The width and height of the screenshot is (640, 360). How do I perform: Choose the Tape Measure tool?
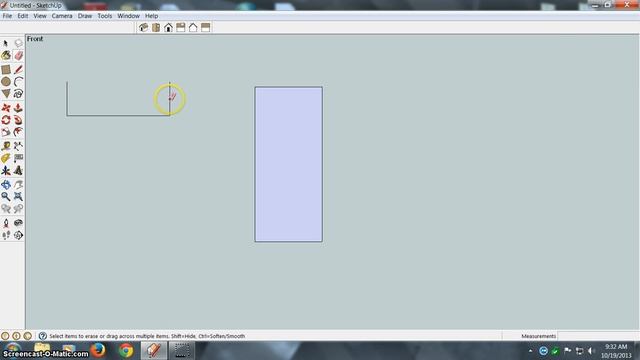click(6, 146)
